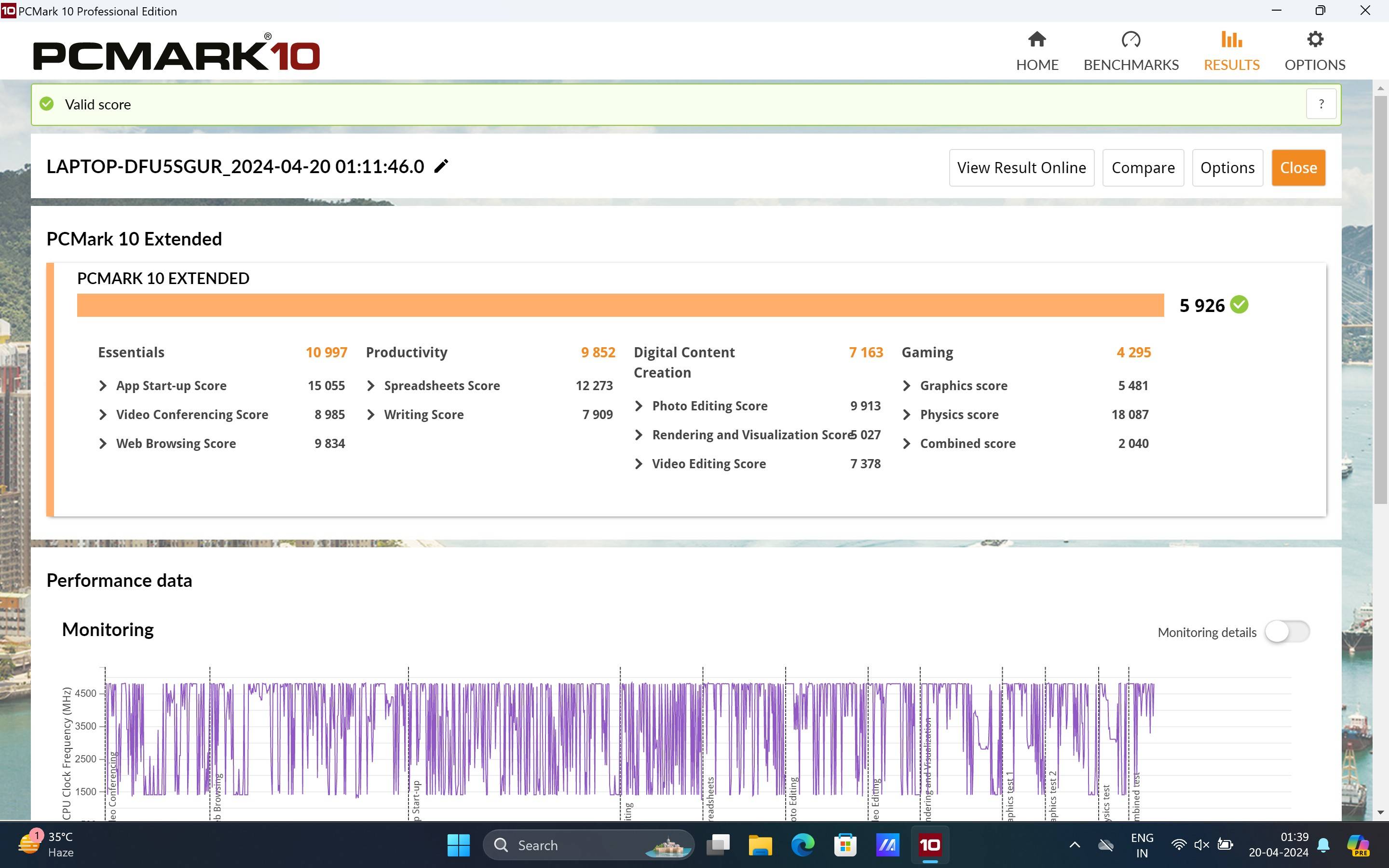Enable the Monitoring details toggle
1389x868 pixels.
click(1286, 632)
